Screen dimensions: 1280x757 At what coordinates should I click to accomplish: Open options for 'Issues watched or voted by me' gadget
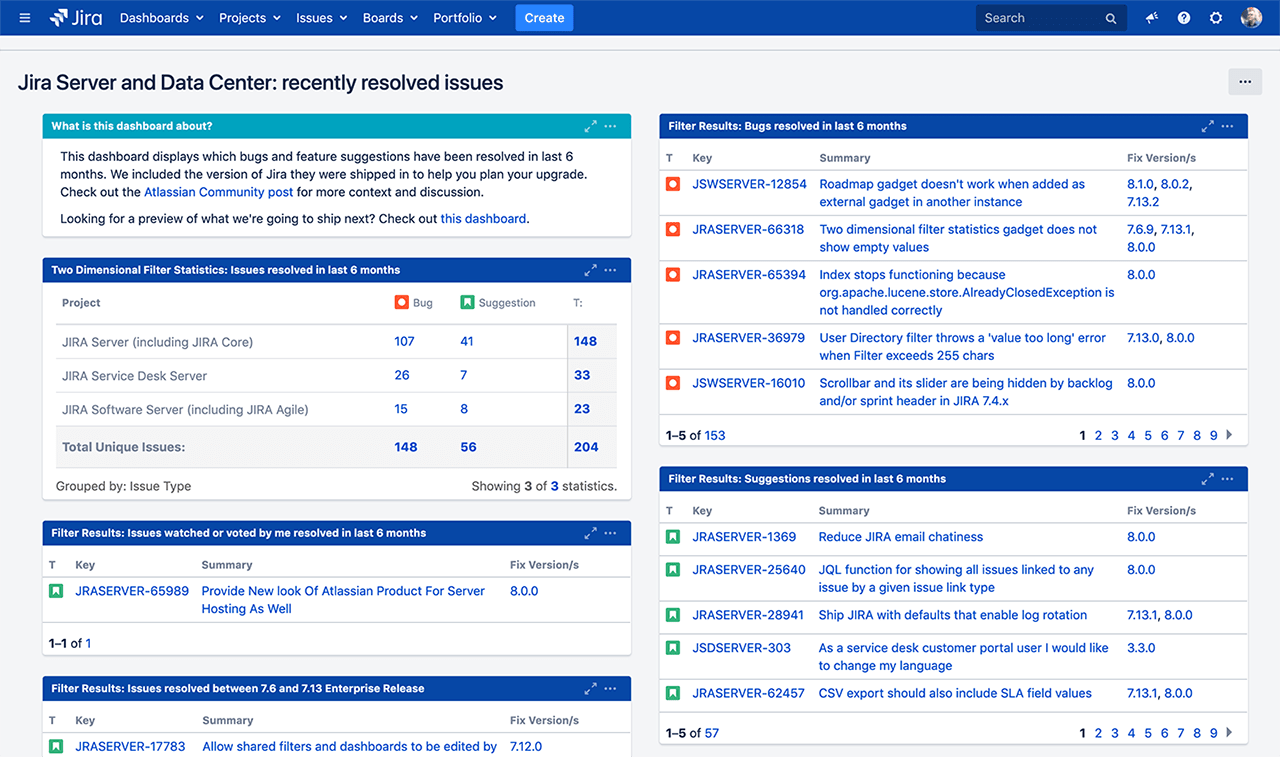click(x=611, y=533)
